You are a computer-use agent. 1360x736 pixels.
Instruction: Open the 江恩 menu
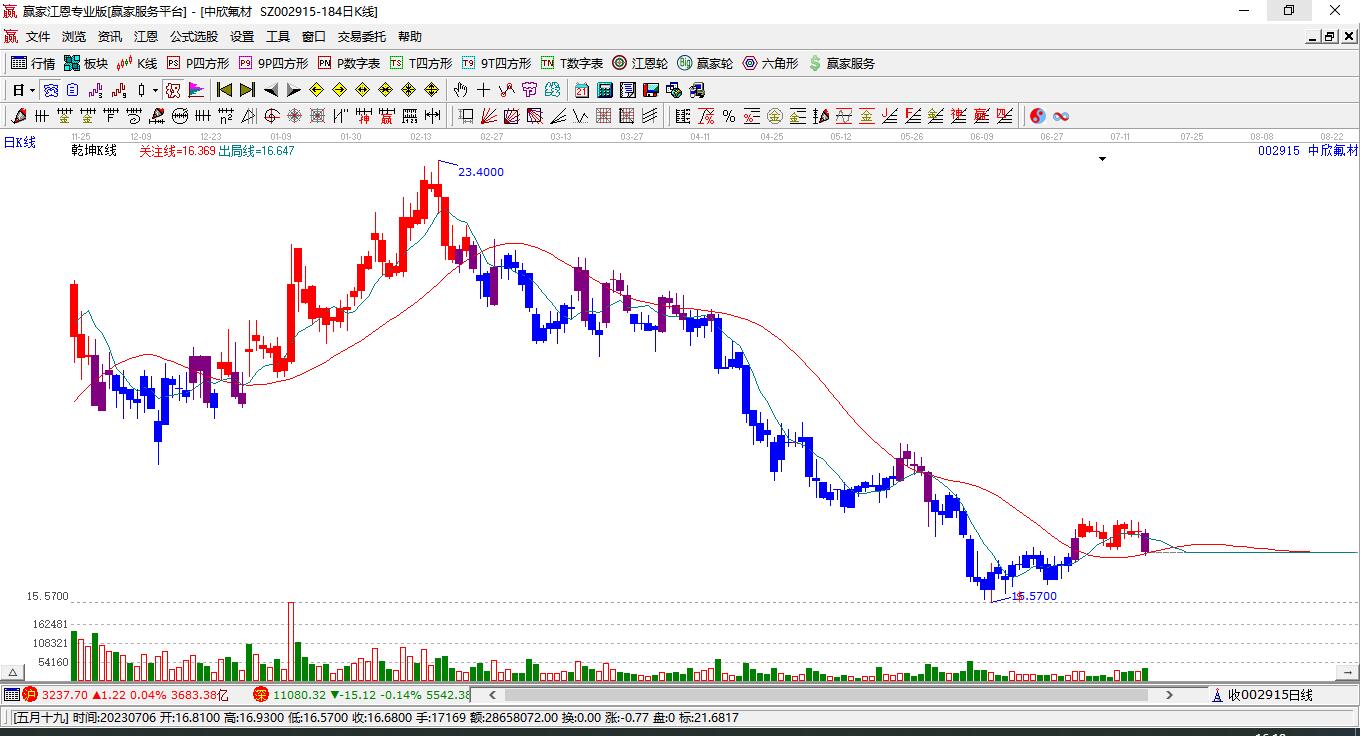pyautogui.click(x=146, y=37)
